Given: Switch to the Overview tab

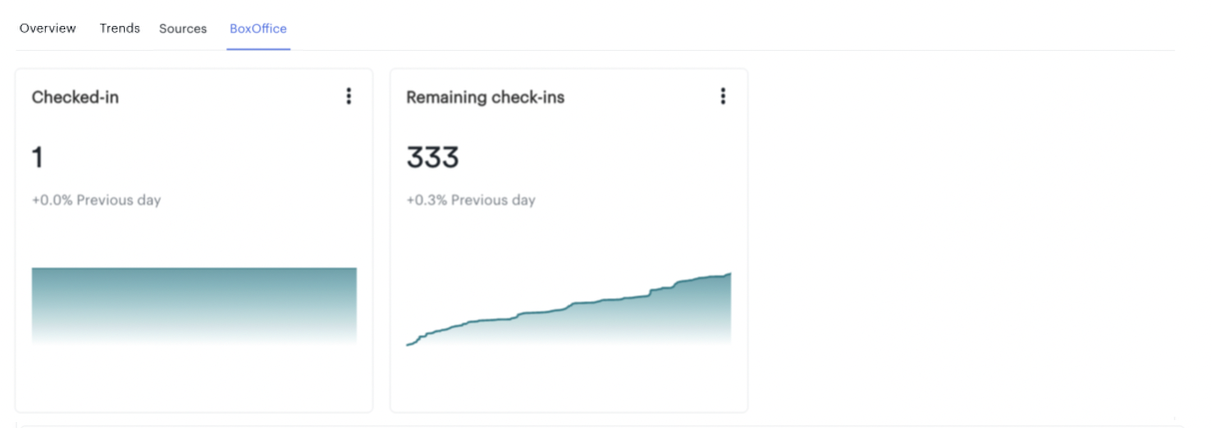Looking at the screenshot, I should coord(48,28).
